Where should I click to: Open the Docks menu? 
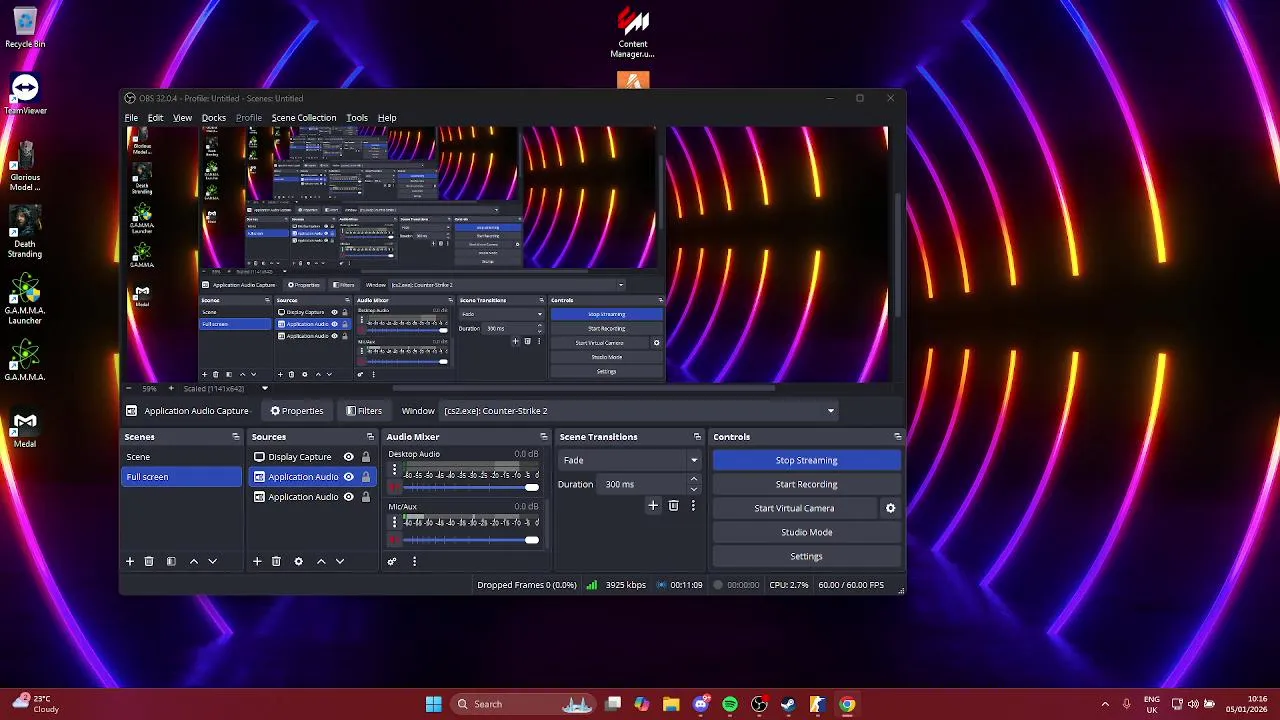(x=213, y=118)
